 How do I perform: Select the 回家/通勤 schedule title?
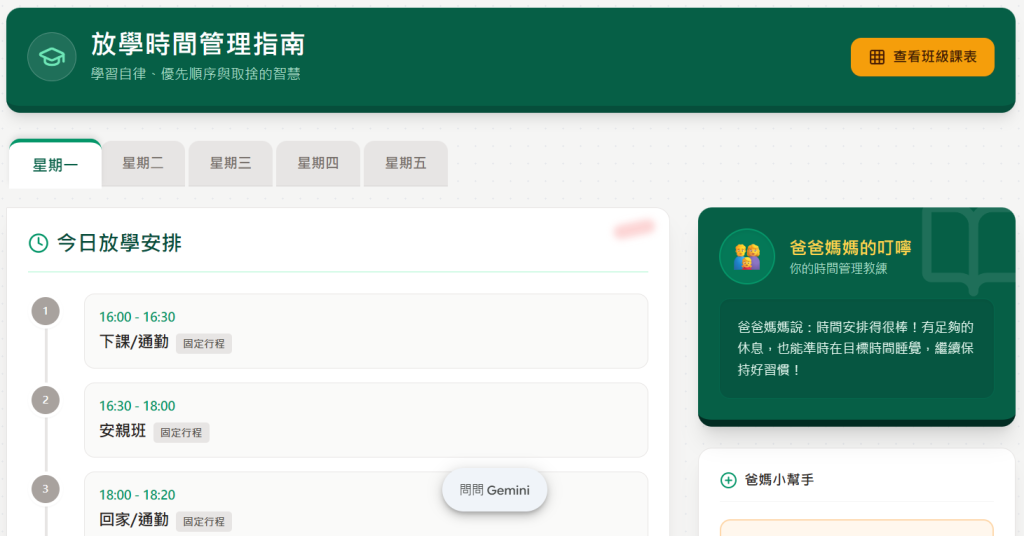point(134,520)
